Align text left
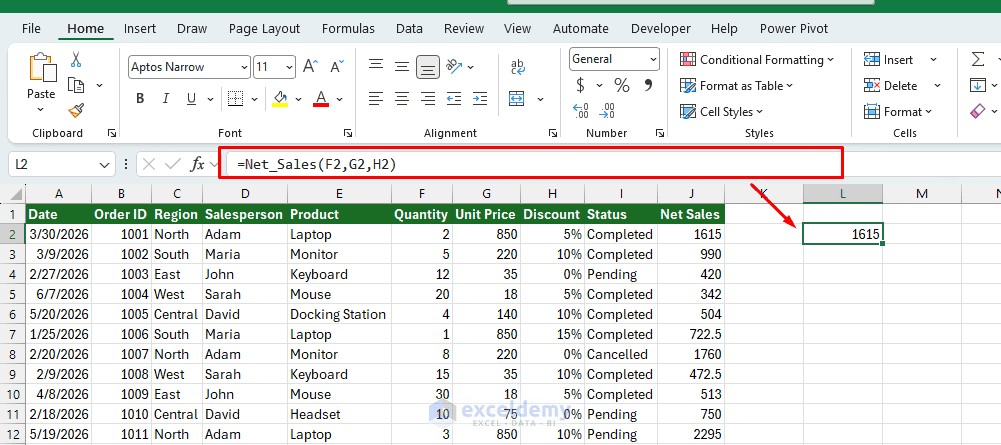1001x445 pixels. click(x=376, y=99)
